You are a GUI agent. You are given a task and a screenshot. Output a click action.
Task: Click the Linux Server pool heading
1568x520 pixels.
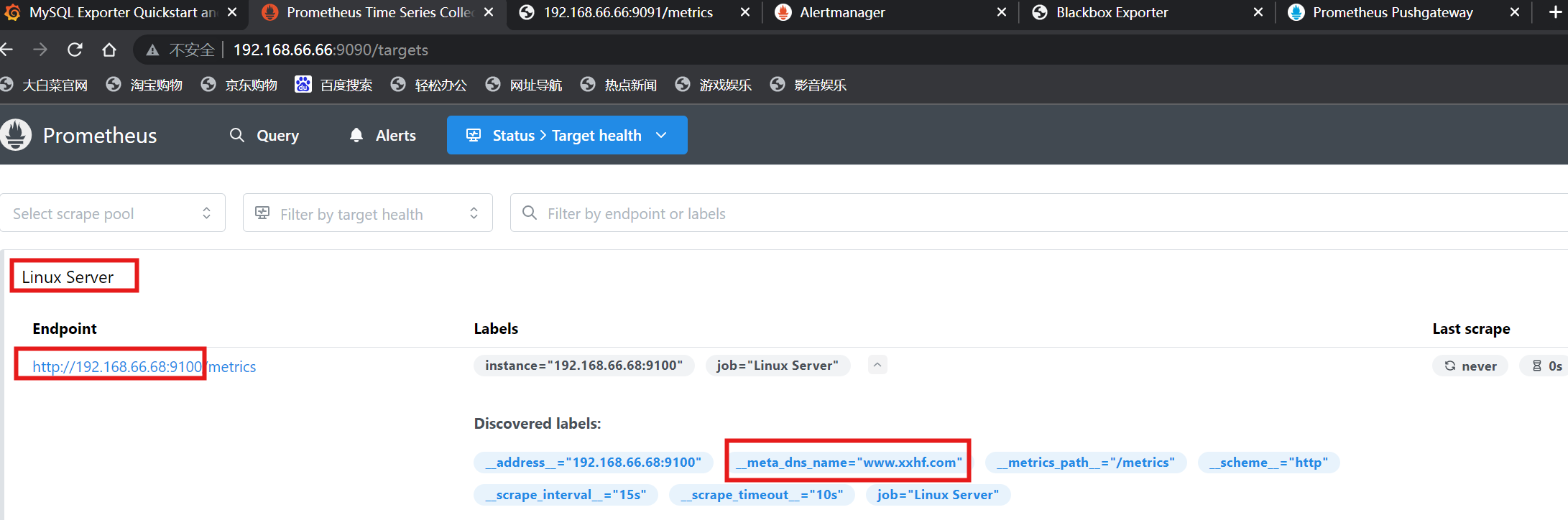(68, 277)
